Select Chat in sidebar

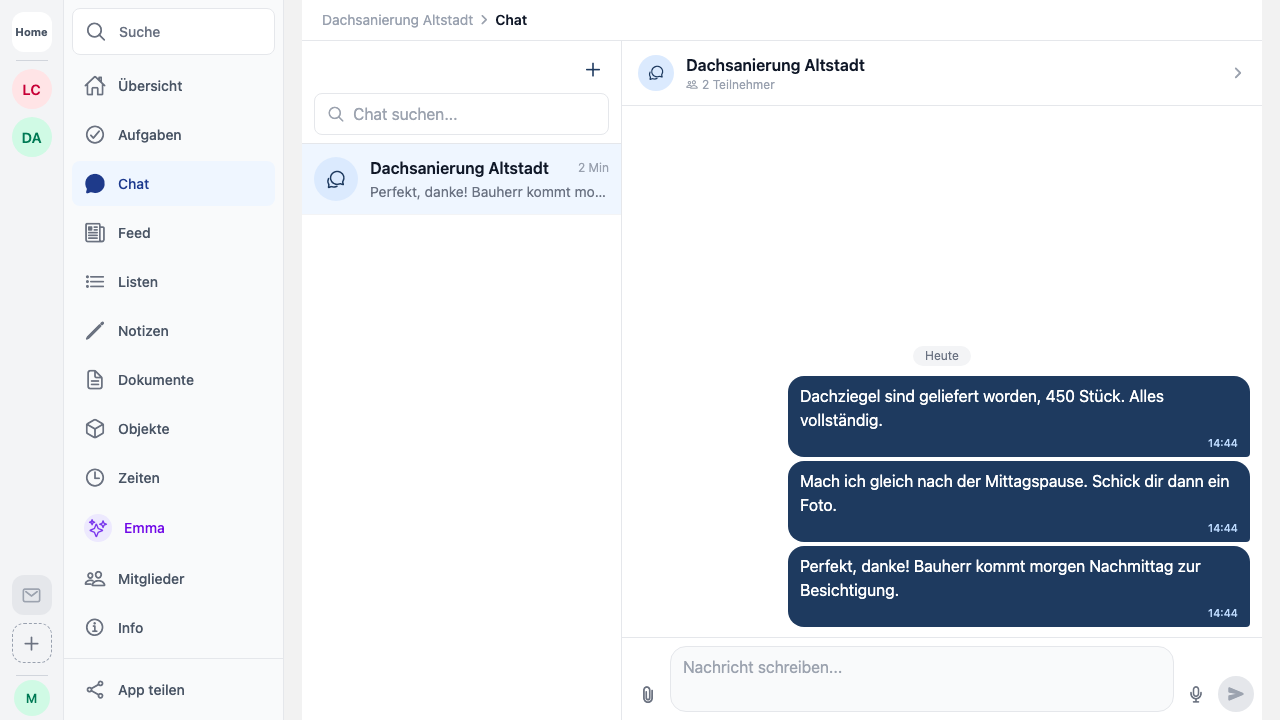coord(173,184)
